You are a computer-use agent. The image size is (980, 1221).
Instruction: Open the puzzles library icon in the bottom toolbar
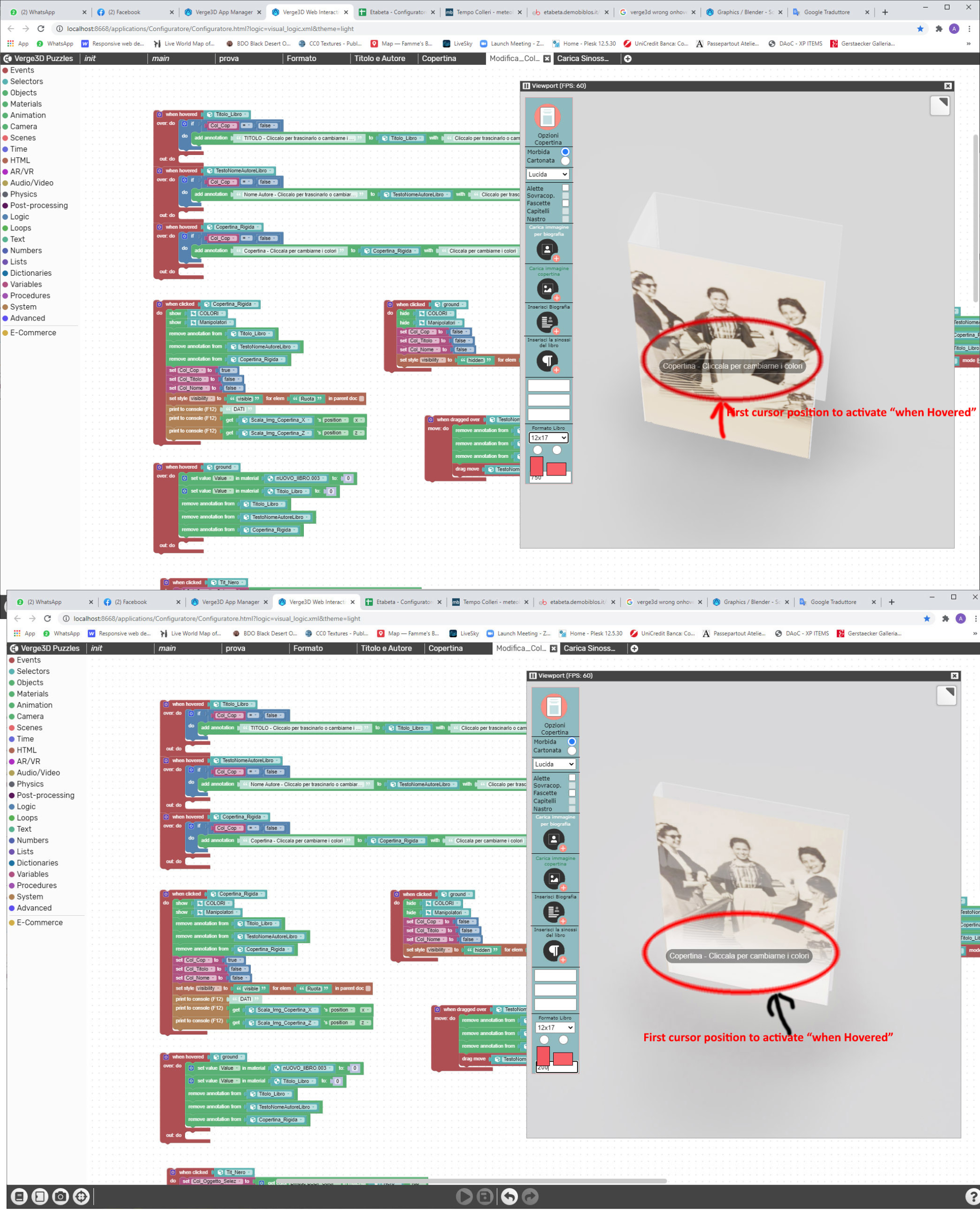pos(19,1196)
